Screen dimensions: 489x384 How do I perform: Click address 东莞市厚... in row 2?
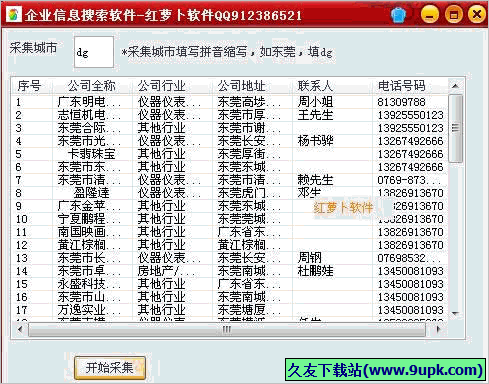249,115
